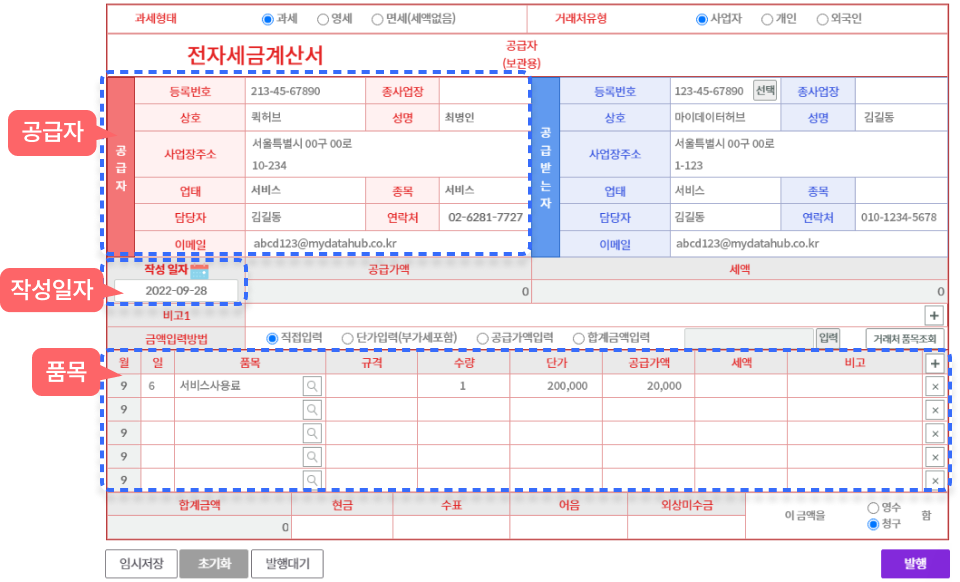Issue the invoice with 발행 button
Image resolution: width=960 pixels, height=582 pixels.
(915, 564)
